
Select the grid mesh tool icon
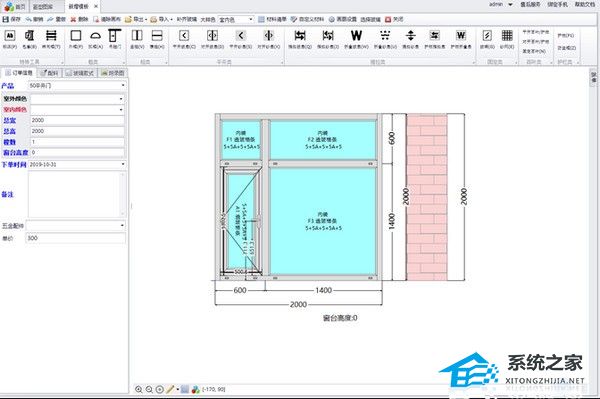click(507, 39)
